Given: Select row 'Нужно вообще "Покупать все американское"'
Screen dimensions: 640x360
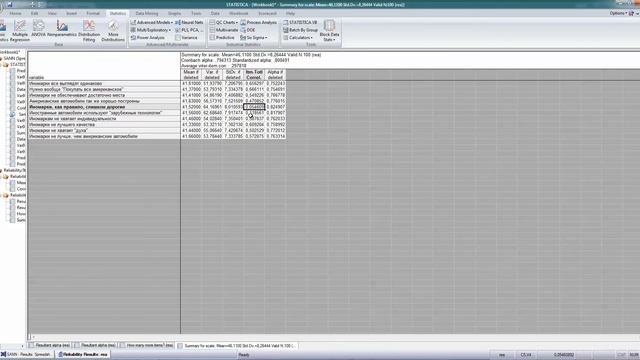Looking at the screenshot, I should coord(104,89).
